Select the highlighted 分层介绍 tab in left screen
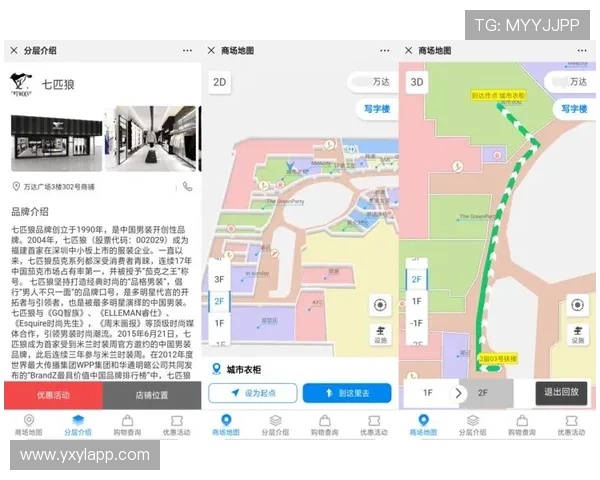 (x=78, y=425)
